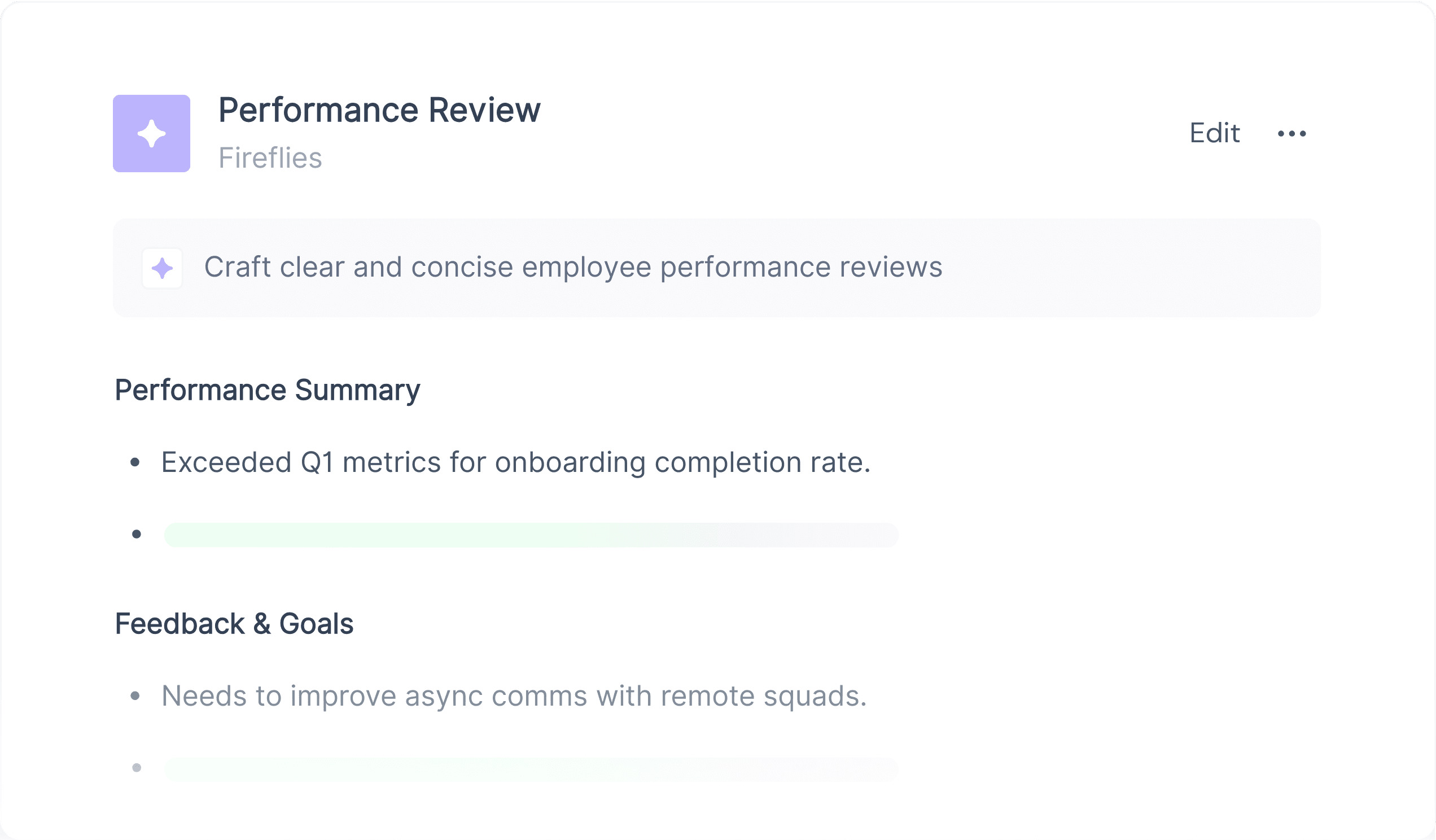The image size is (1436, 840).
Task: Click the bullet dot before Needs to improve
Action: coord(135,696)
